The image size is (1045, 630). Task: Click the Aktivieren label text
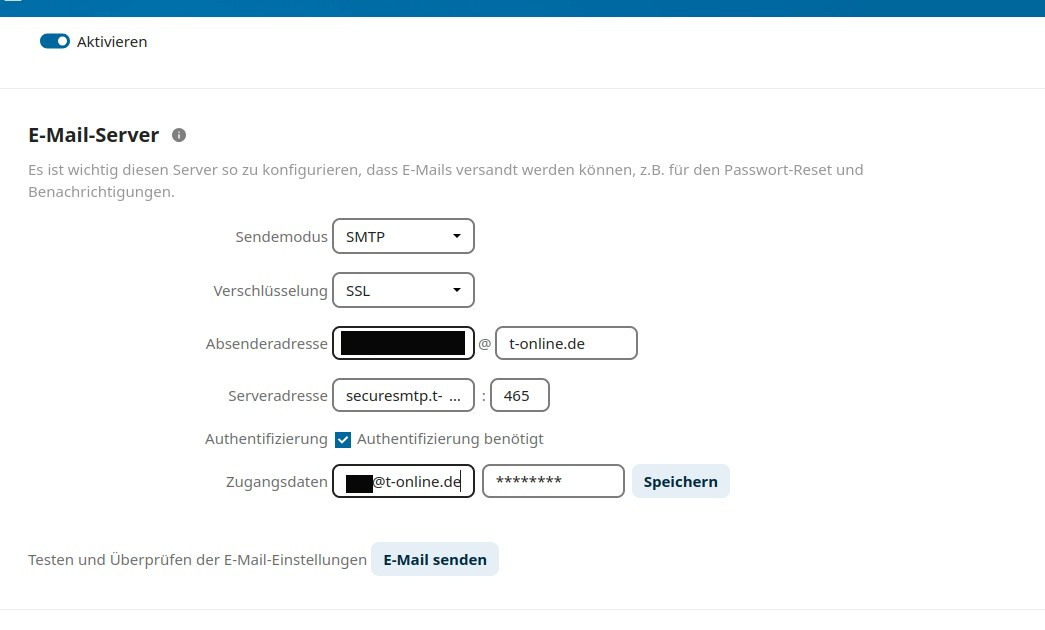tap(112, 42)
